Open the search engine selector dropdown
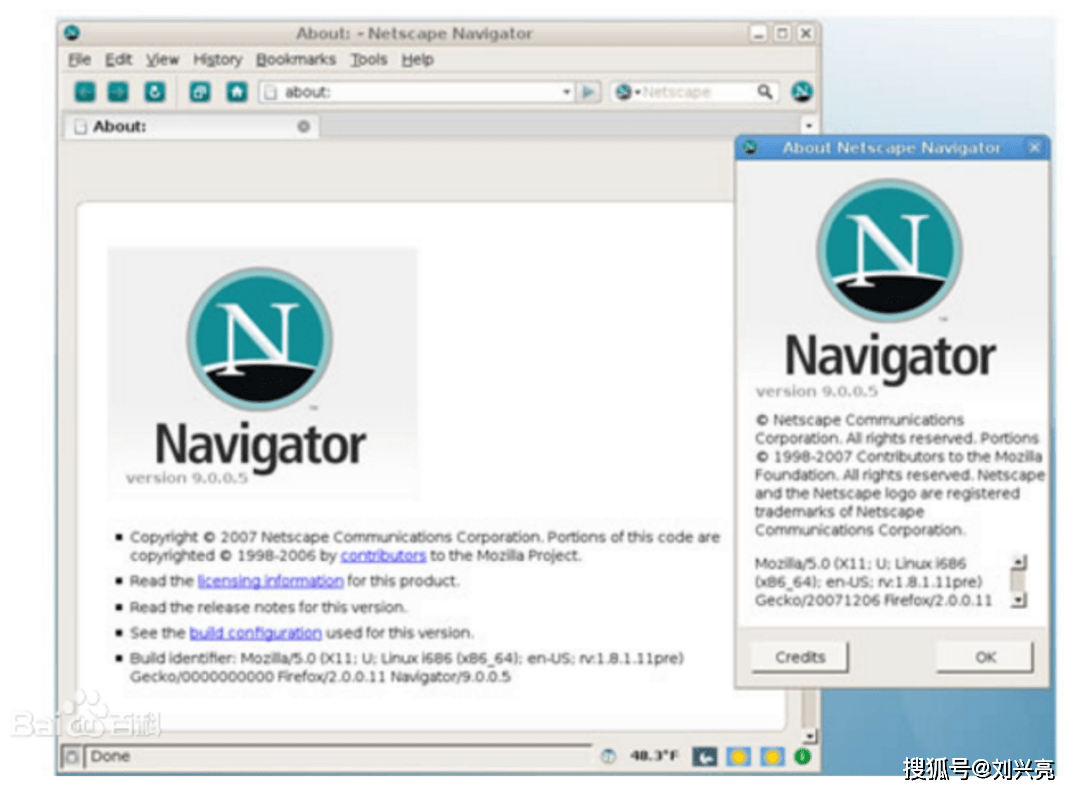This screenshot has height=793, width=1080. click(x=627, y=92)
